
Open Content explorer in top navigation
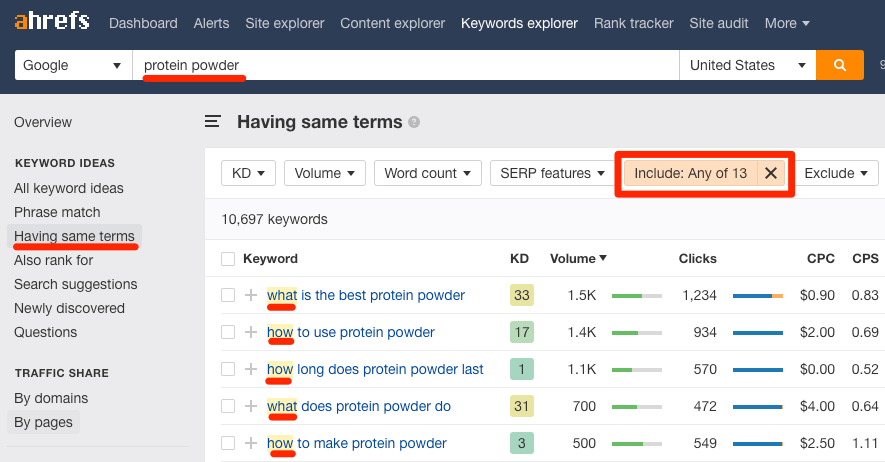click(392, 23)
